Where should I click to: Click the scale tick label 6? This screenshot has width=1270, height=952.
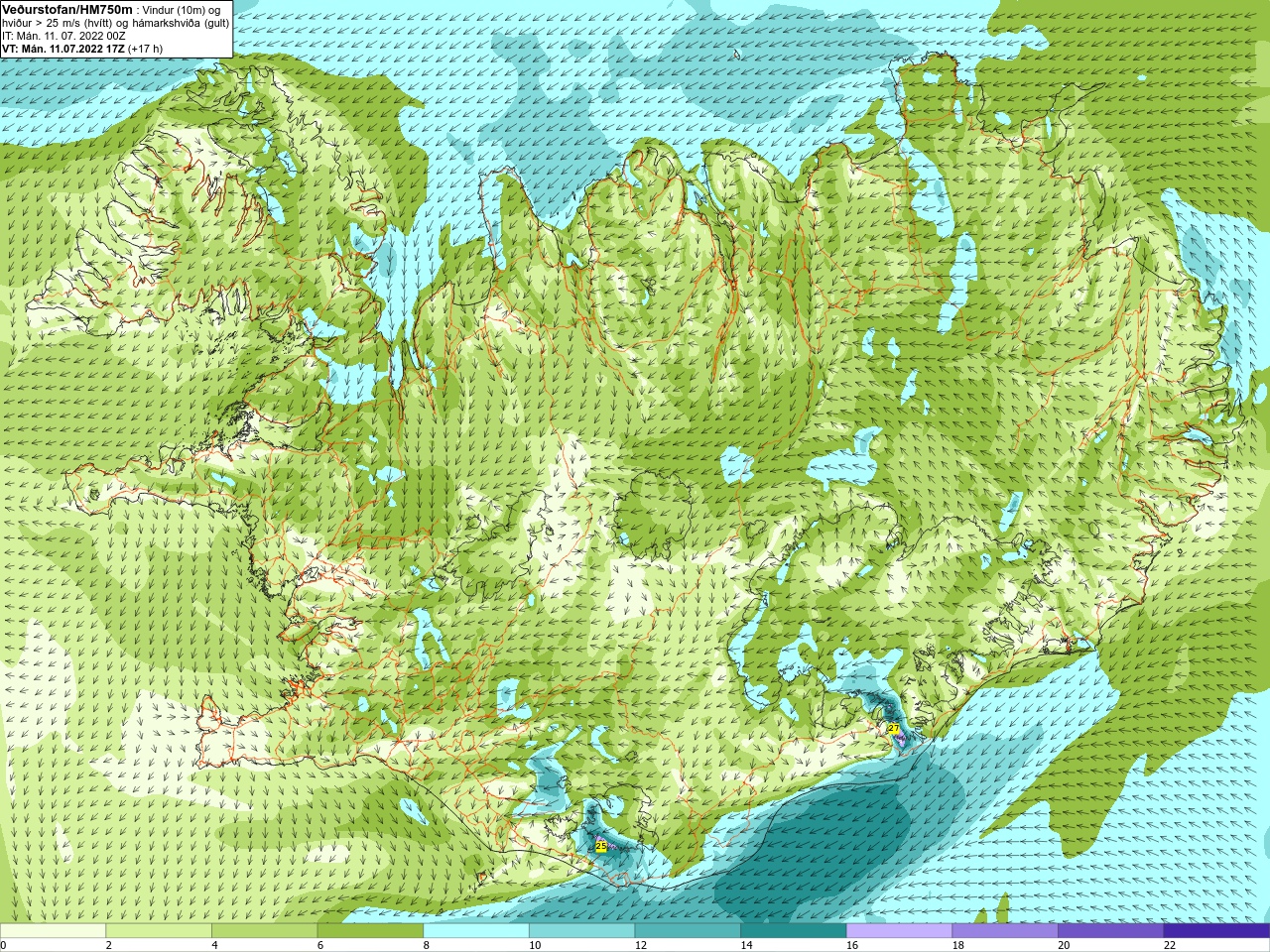tap(320, 945)
